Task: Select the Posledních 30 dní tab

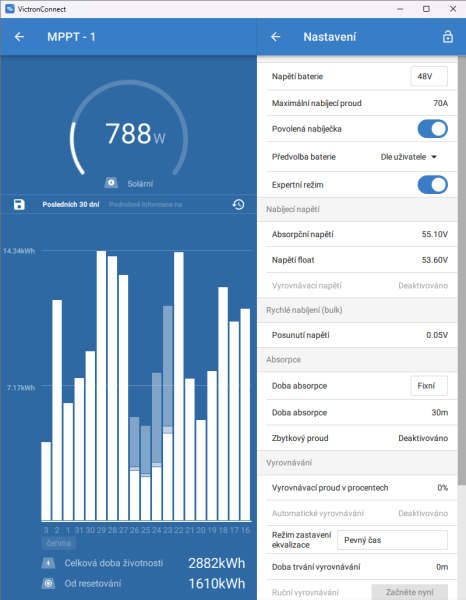Action: pyautogui.click(x=71, y=204)
